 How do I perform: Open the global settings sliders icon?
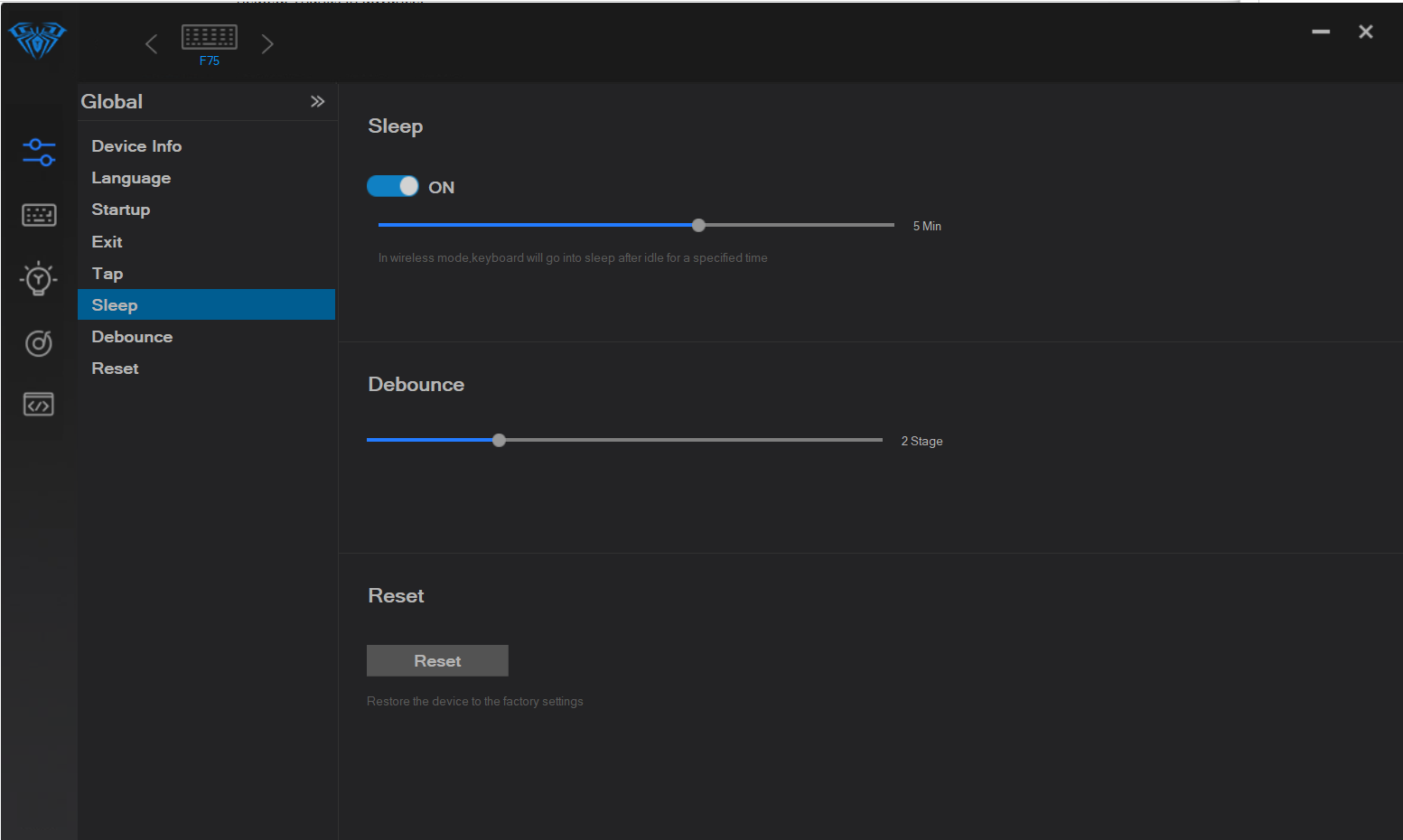39,152
